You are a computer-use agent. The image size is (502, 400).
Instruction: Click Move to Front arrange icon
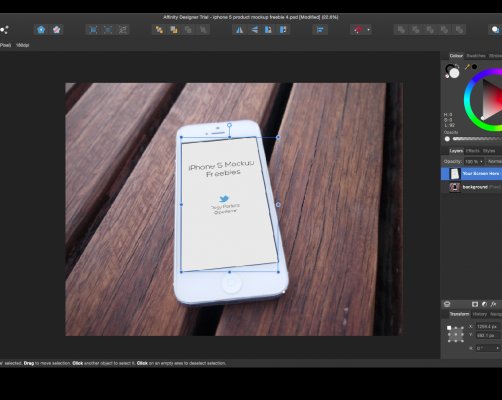(x=203, y=30)
